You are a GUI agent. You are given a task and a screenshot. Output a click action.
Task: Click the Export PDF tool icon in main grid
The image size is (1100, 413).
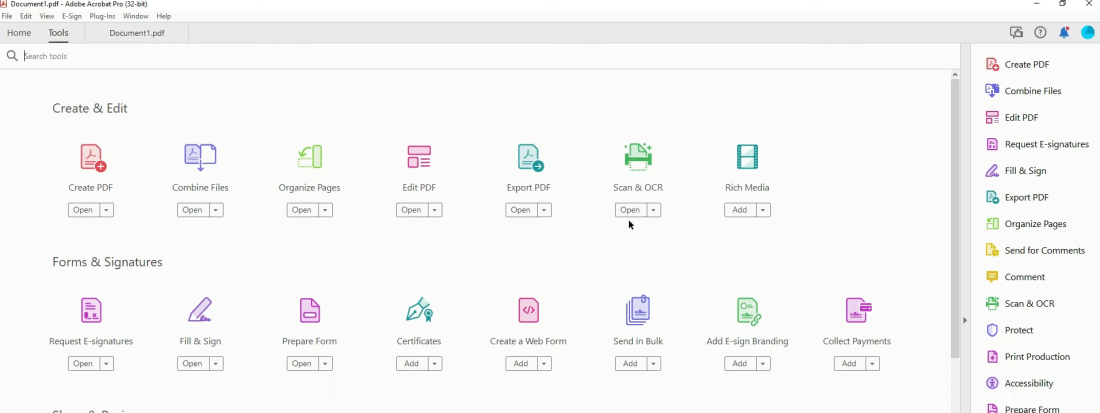tap(530, 157)
